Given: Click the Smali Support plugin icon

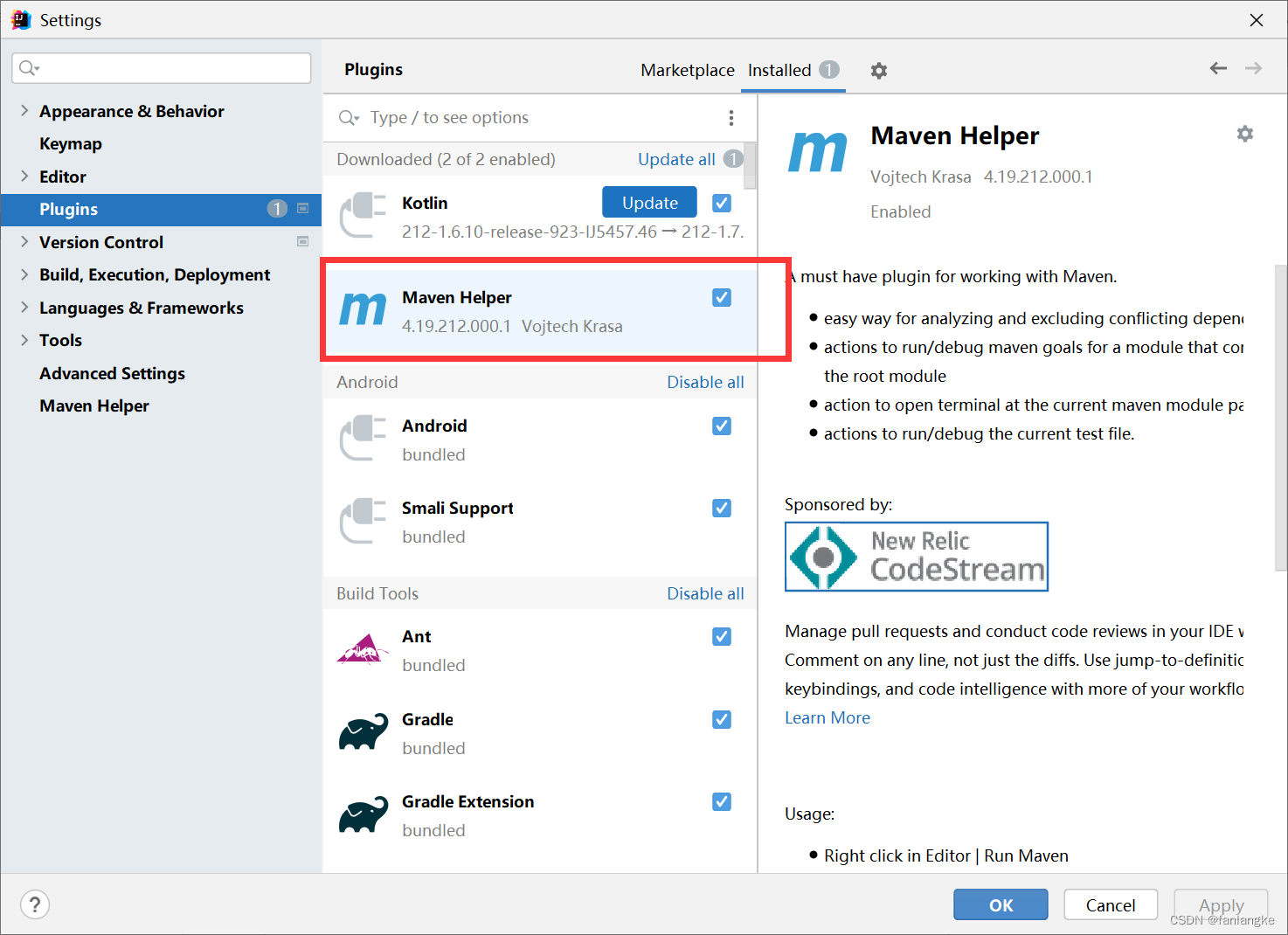Looking at the screenshot, I should tap(363, 520).
